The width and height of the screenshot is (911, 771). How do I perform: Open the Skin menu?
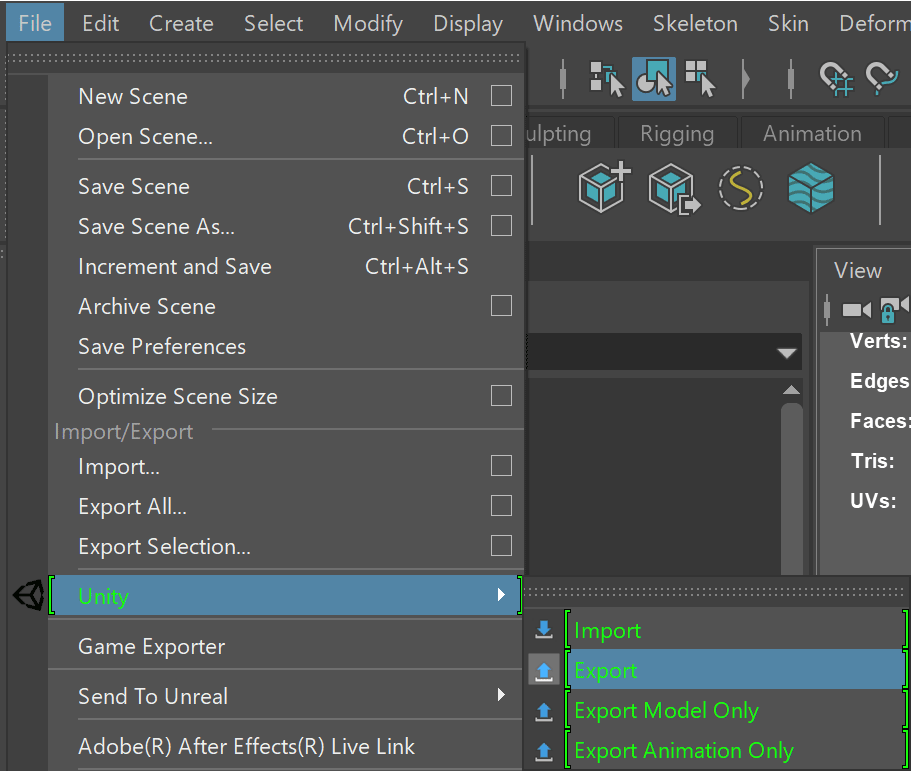(x=788, y=23)
